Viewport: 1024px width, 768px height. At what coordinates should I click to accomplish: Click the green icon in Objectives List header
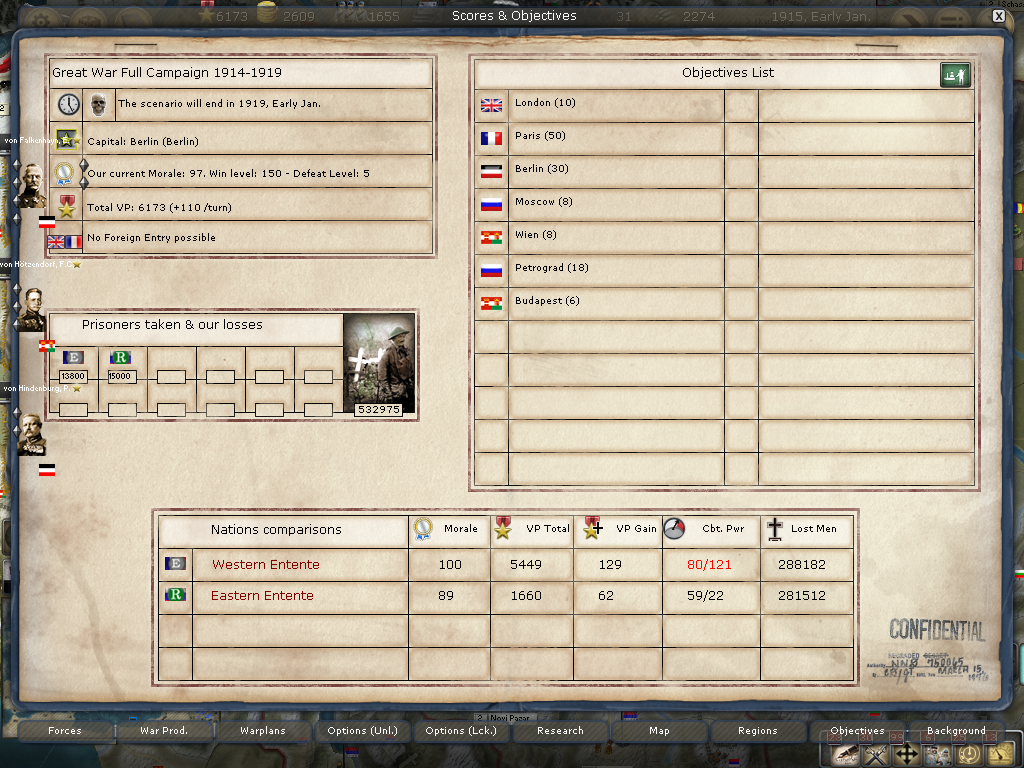pos(955,75)
